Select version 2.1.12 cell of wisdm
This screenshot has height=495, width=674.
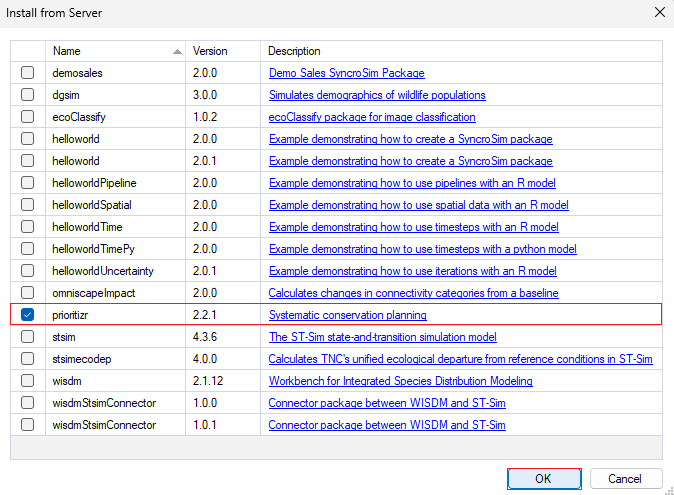223,381
